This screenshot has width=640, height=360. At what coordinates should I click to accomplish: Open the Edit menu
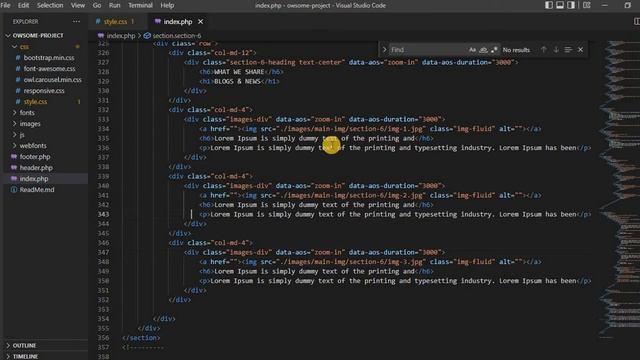(23, 5)
